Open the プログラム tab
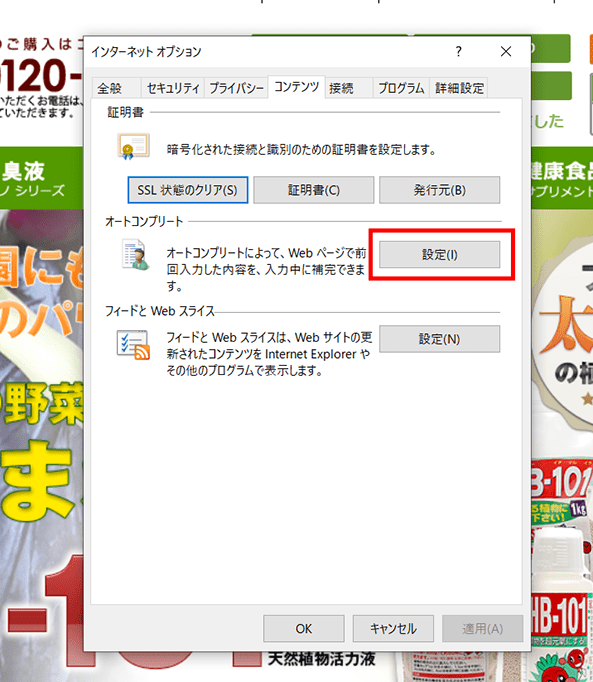The width and height of the screenshot is (593, 682). 401,88
